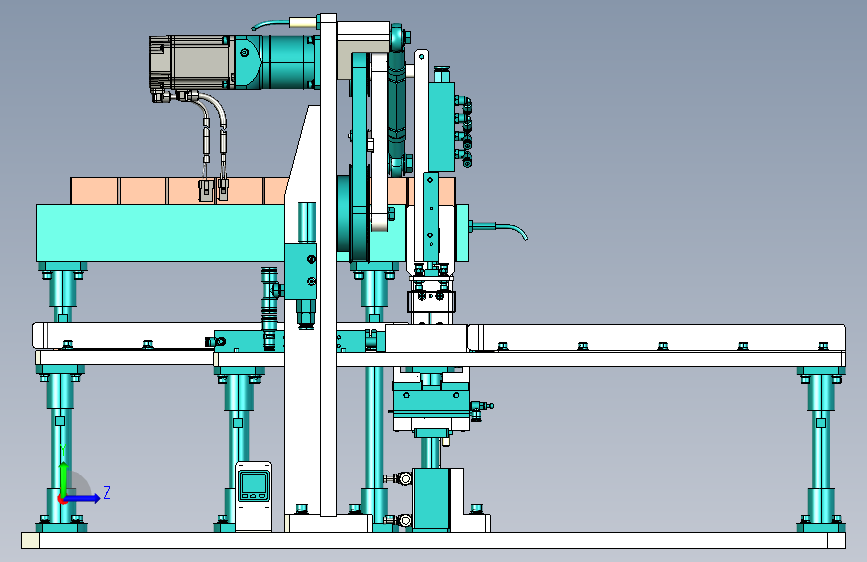
Task: Click the red origin ball of the triad
Action: [x=62, y=499]
